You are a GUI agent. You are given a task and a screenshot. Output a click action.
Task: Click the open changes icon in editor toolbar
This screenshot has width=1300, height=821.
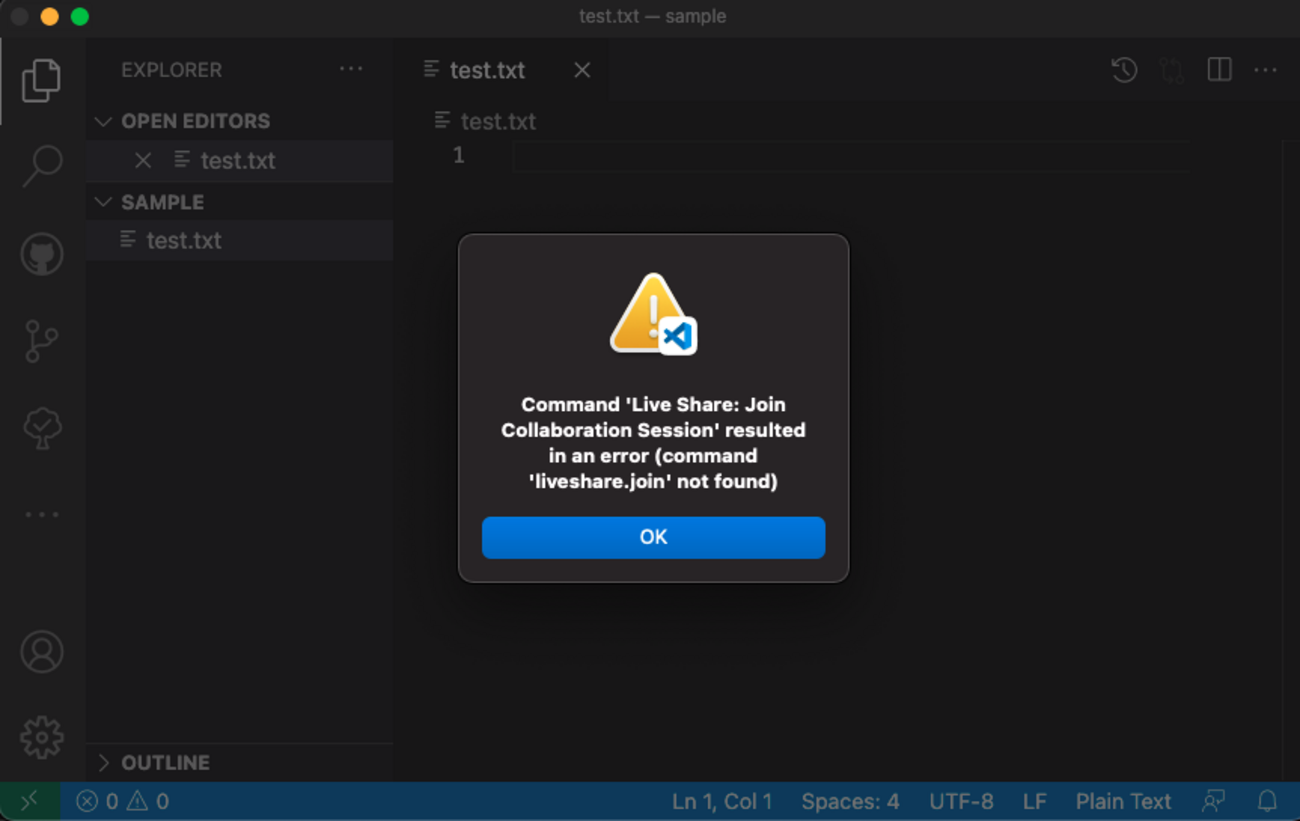1172,70
